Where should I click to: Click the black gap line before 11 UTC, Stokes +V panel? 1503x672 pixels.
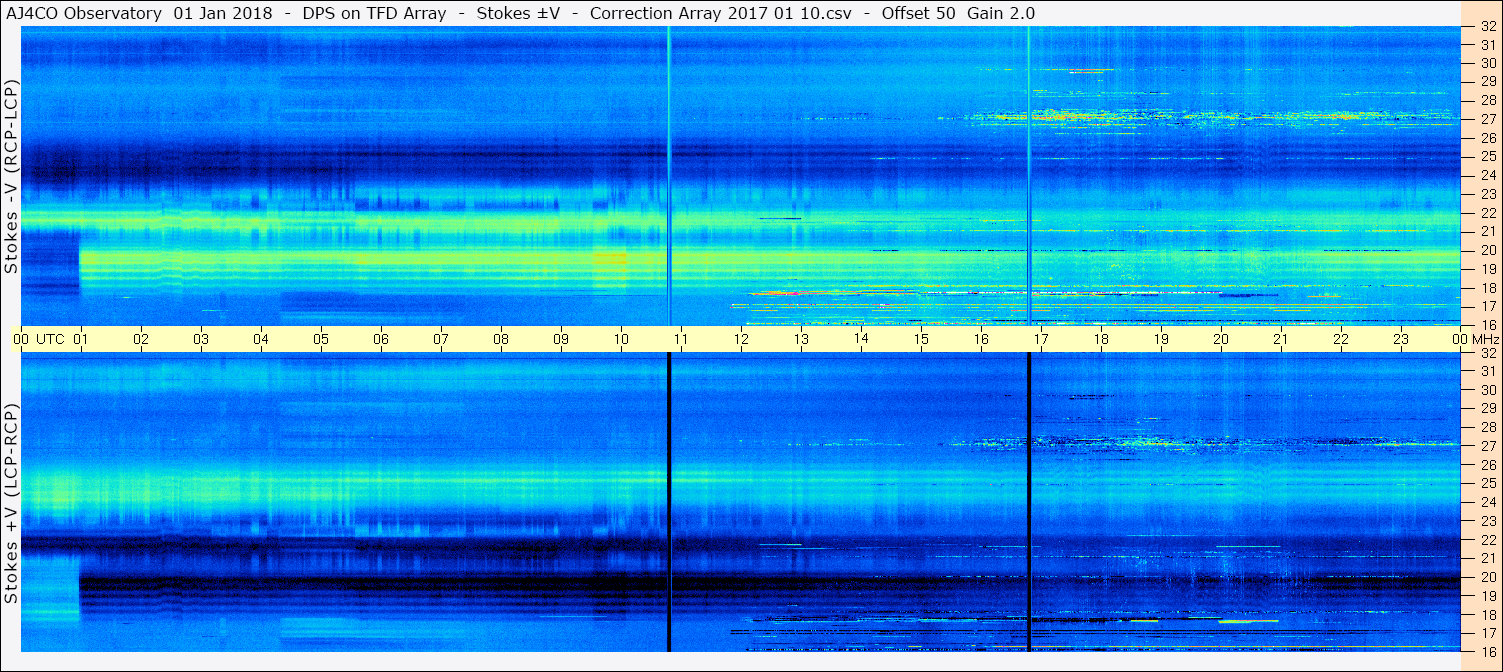[669, 503]
